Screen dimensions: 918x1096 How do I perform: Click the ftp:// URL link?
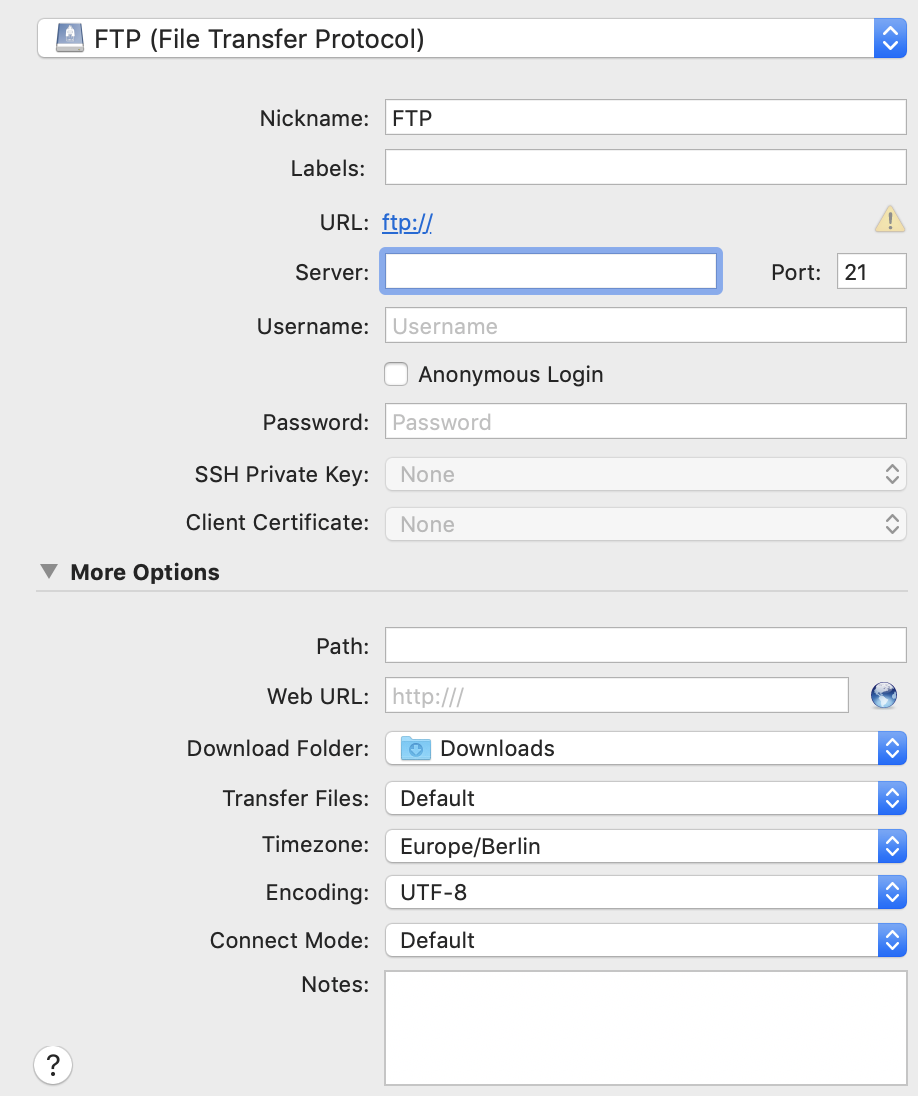tap(407, 222)
